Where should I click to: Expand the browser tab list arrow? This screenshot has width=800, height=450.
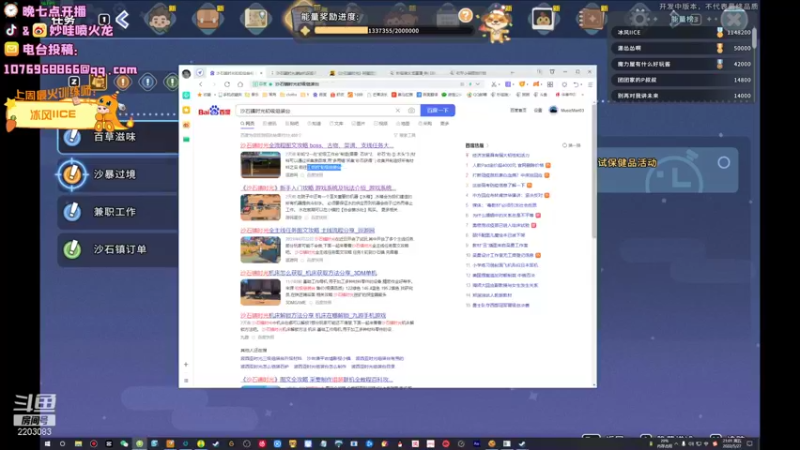(x=512, y=73)
